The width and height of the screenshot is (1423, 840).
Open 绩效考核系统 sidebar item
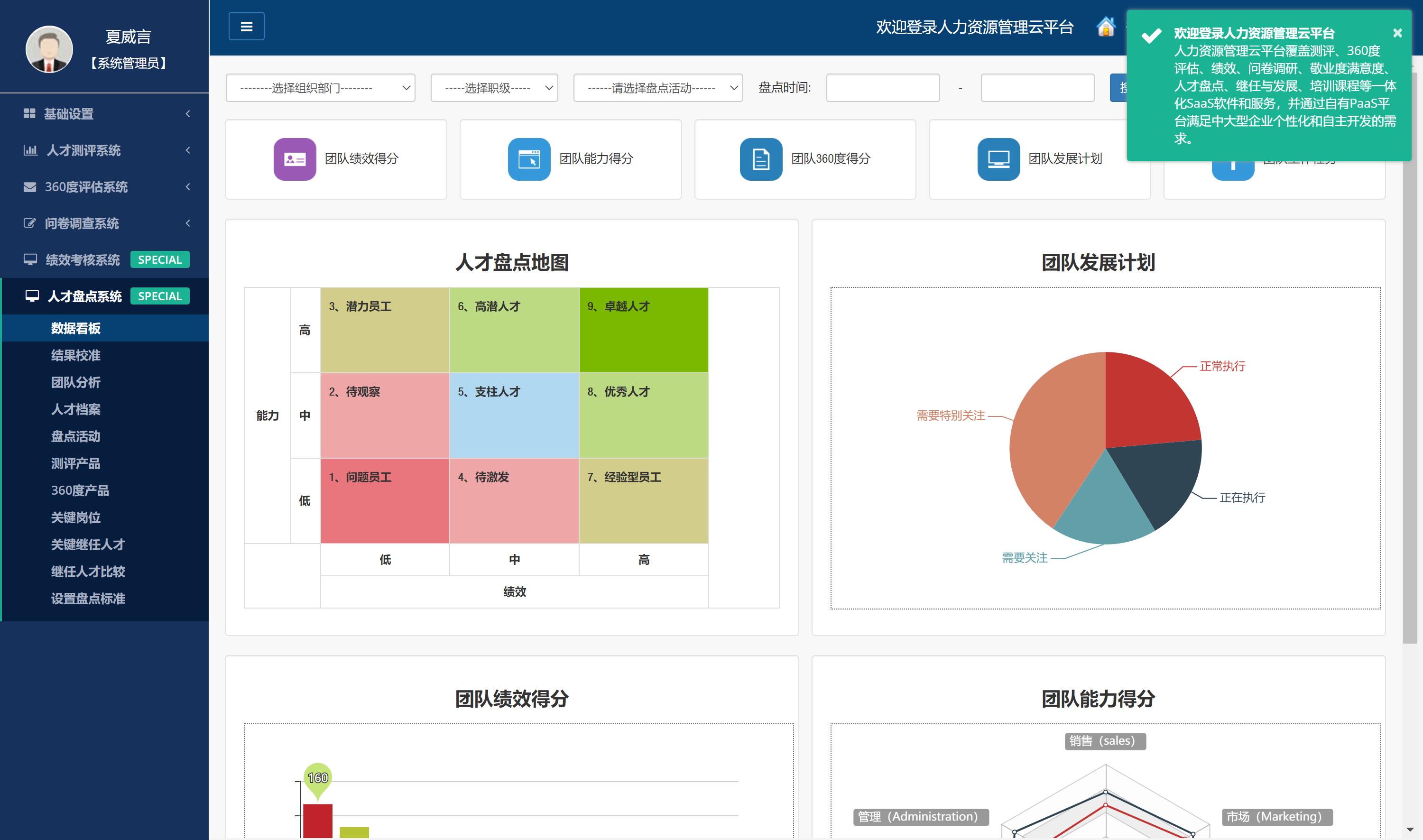coord(83,260)
